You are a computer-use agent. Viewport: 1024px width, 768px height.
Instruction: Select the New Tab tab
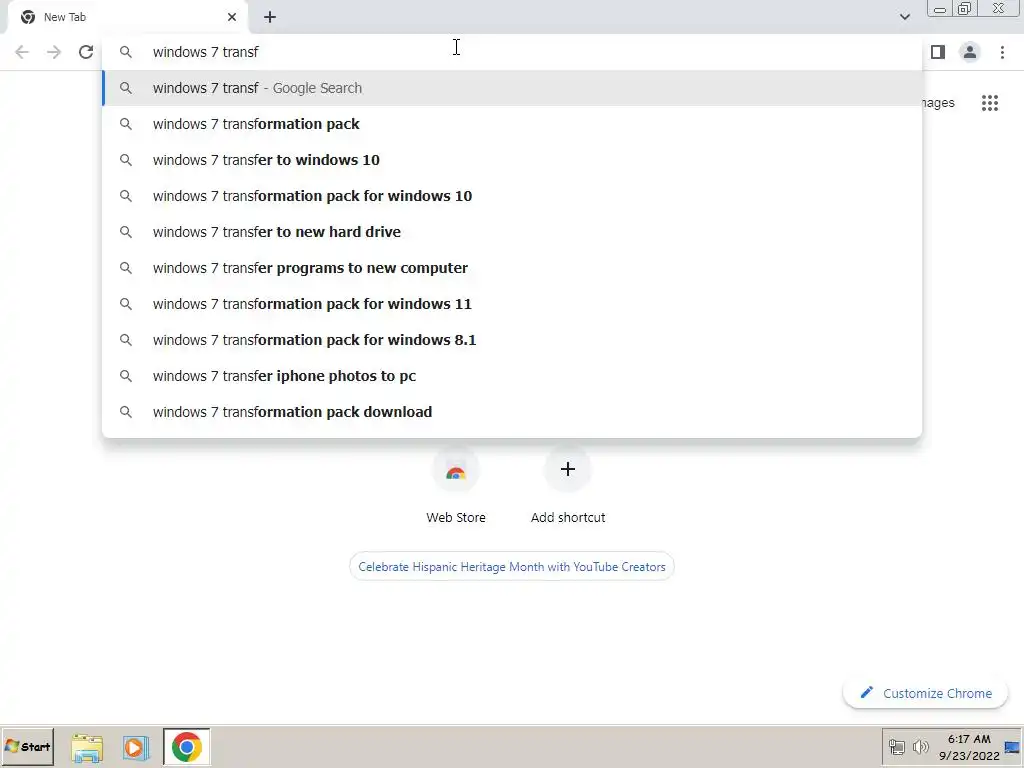[x=127, y=18]
